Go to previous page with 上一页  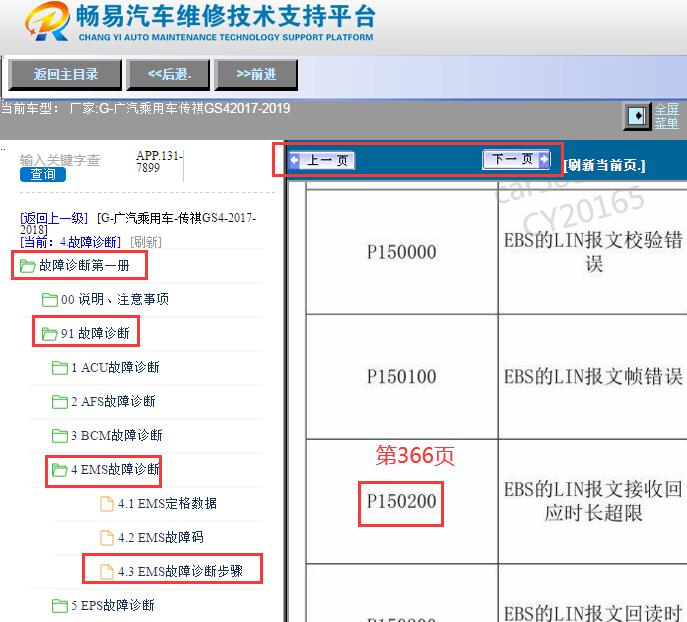pos(322,160)
